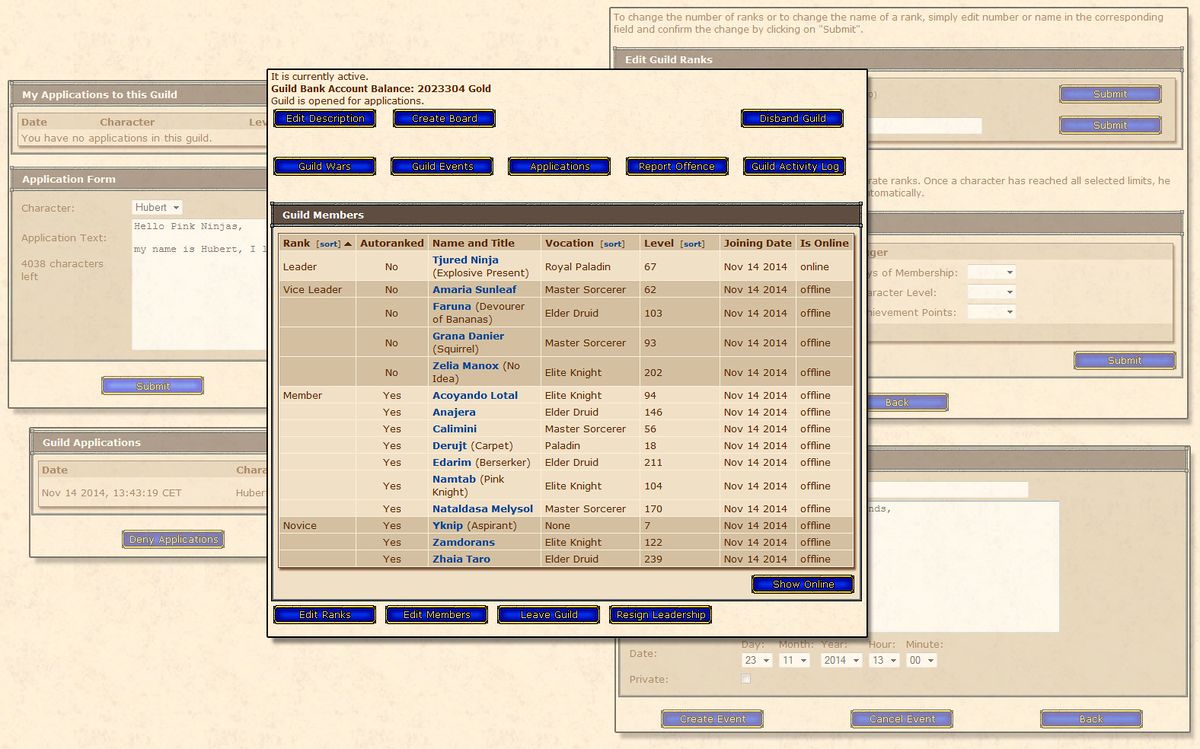Screen dimensions: 1200x749
Task: Show online guild members
Action: point(802,585)
